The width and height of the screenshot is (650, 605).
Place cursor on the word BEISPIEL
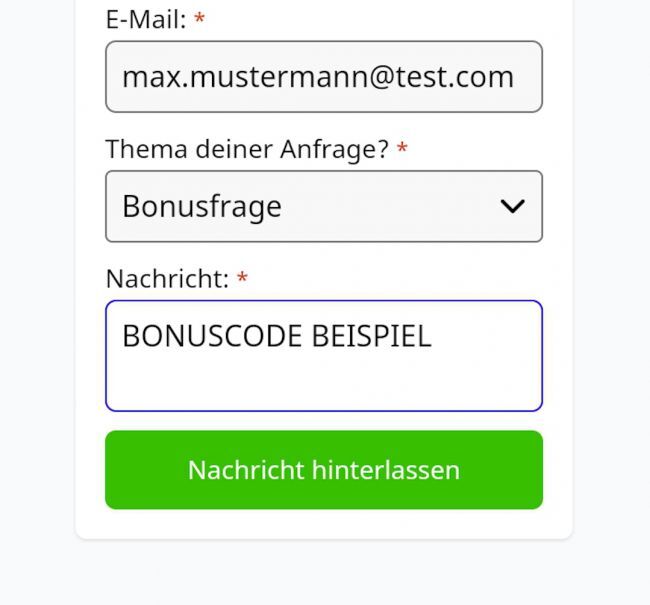click(x=371, y=336)
